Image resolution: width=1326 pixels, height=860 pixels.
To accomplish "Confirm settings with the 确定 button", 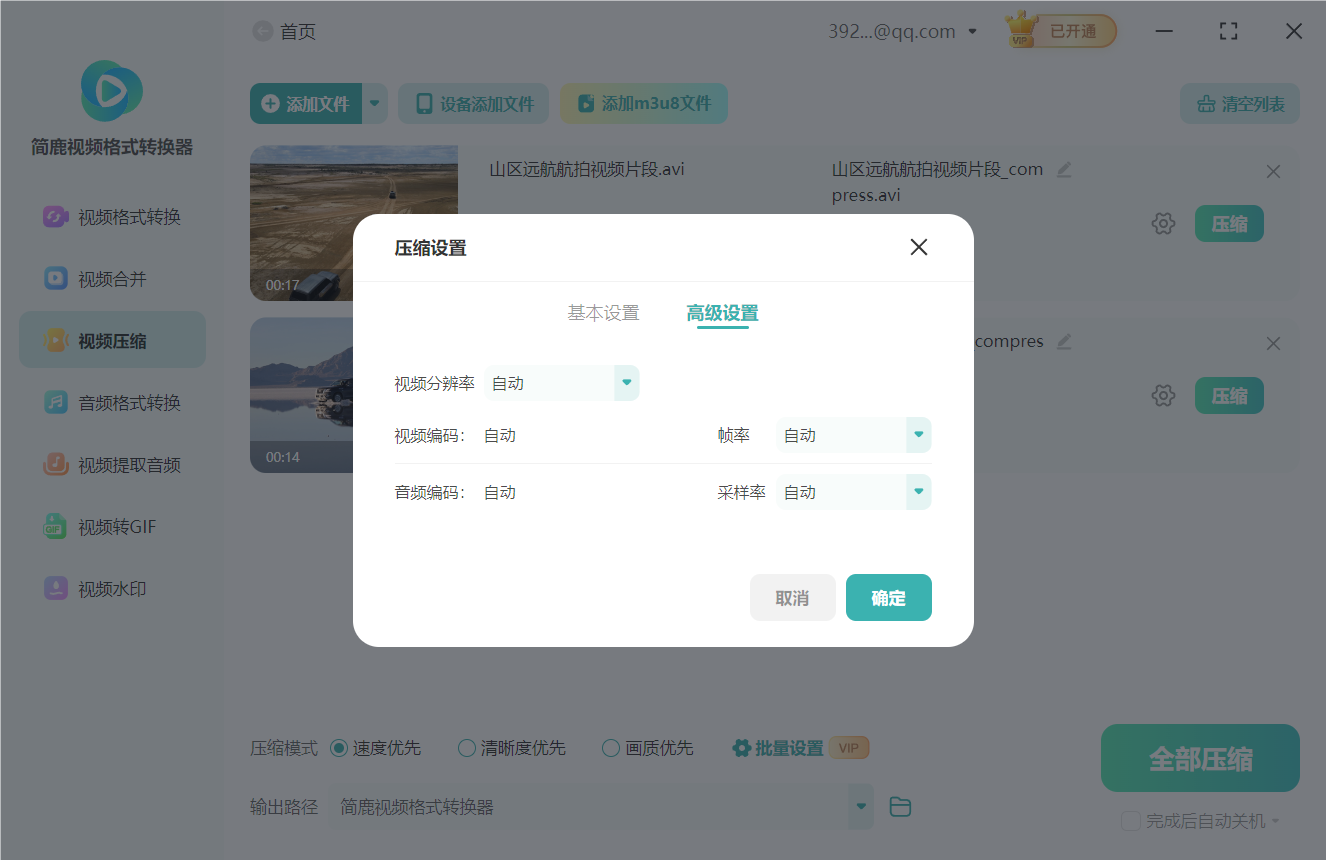I will [x=888, y=597].
